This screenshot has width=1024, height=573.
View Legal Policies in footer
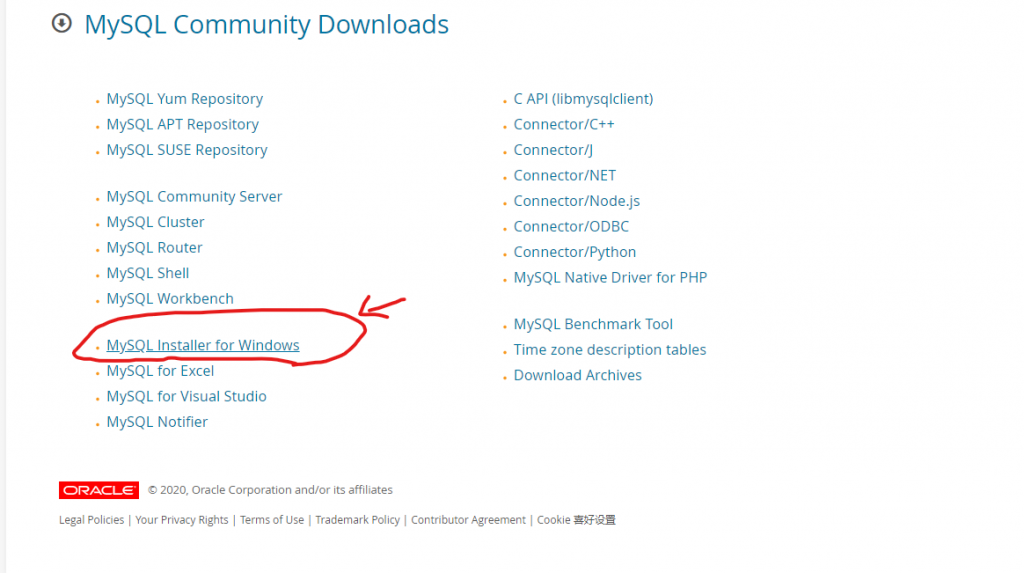(91, 520)
